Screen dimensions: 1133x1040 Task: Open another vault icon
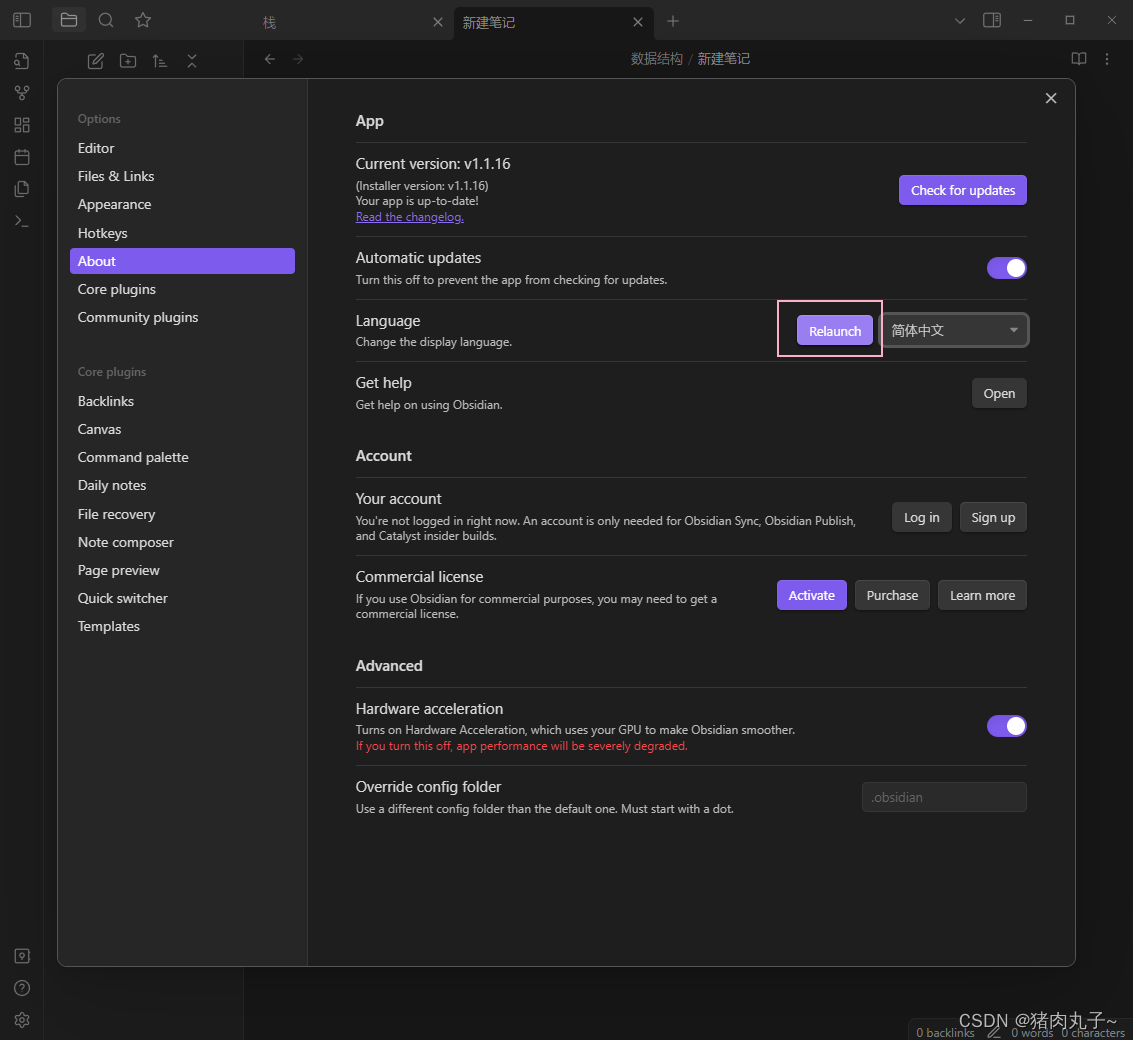22,956
